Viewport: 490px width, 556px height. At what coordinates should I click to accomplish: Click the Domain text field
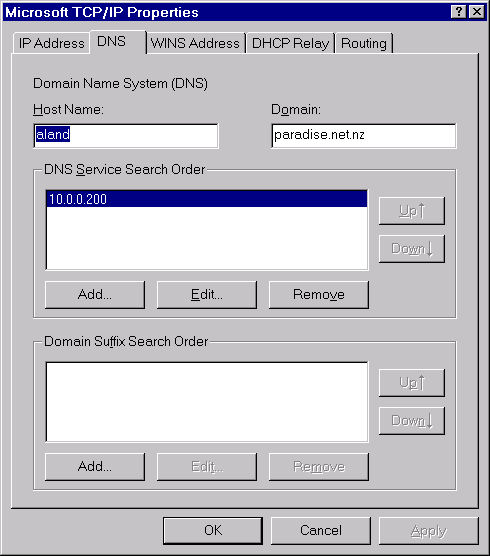[x=364, y=135]
